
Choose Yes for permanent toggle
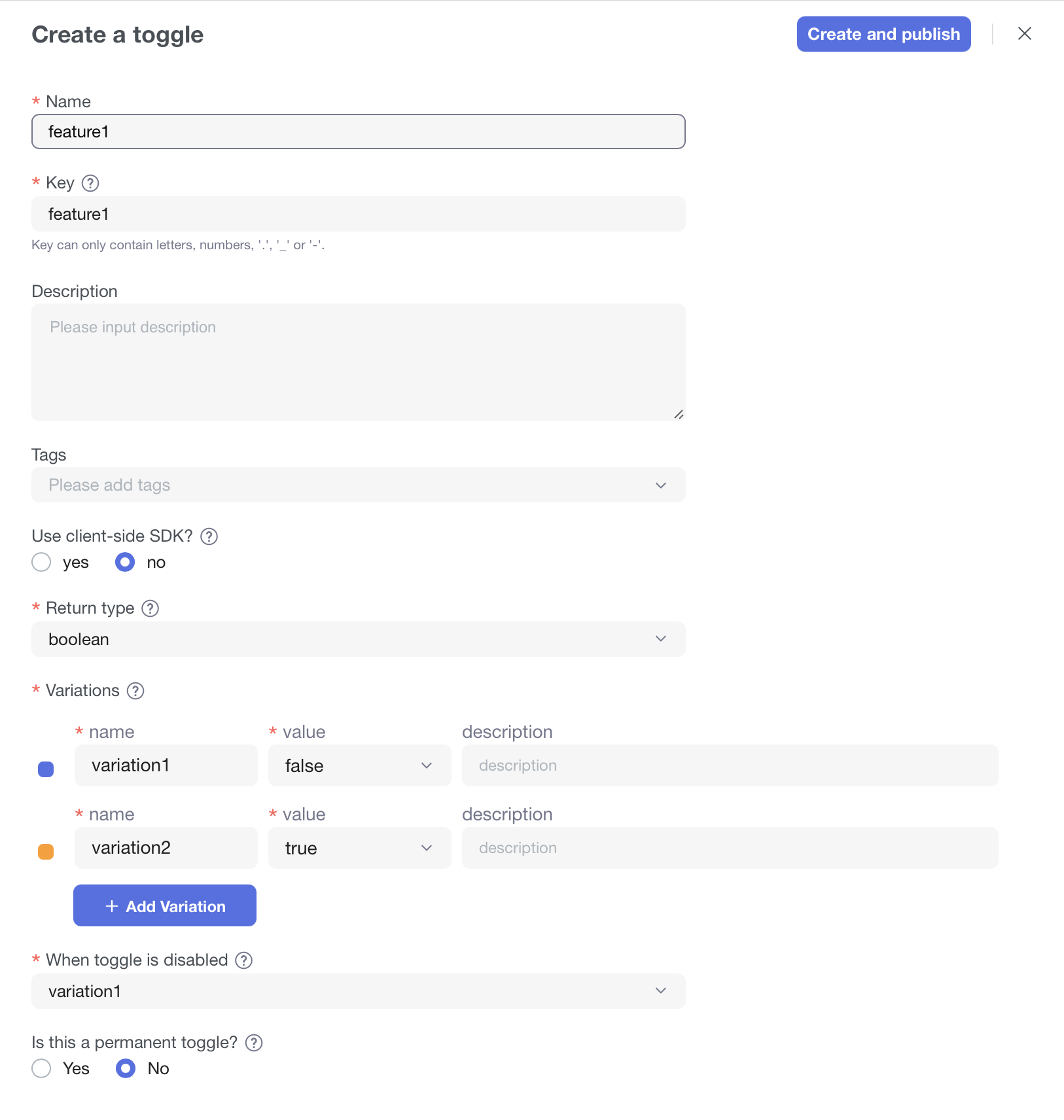(41, 1068)
